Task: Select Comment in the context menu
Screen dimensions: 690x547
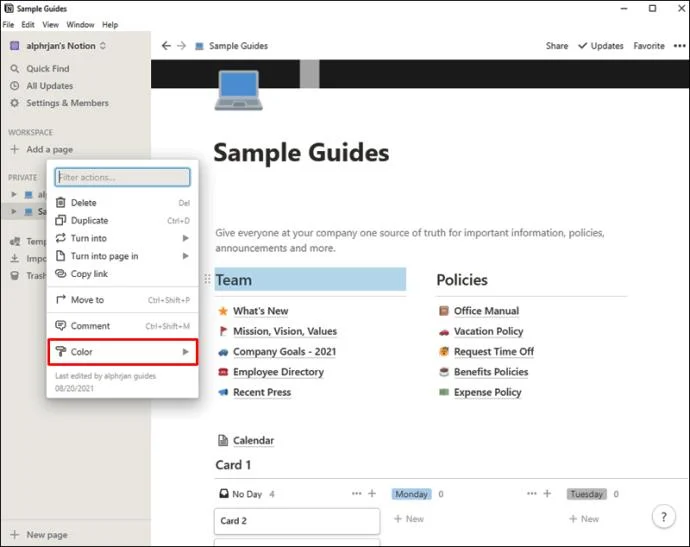Action: click(123, 326)
